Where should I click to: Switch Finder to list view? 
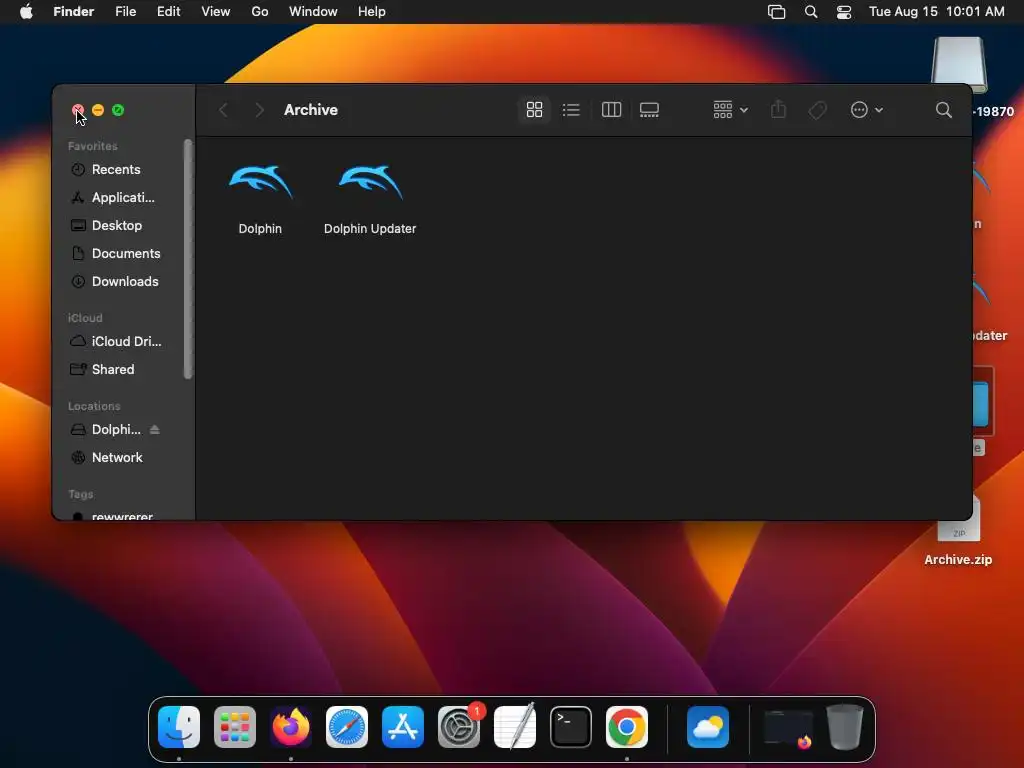[x=571, y=110]
